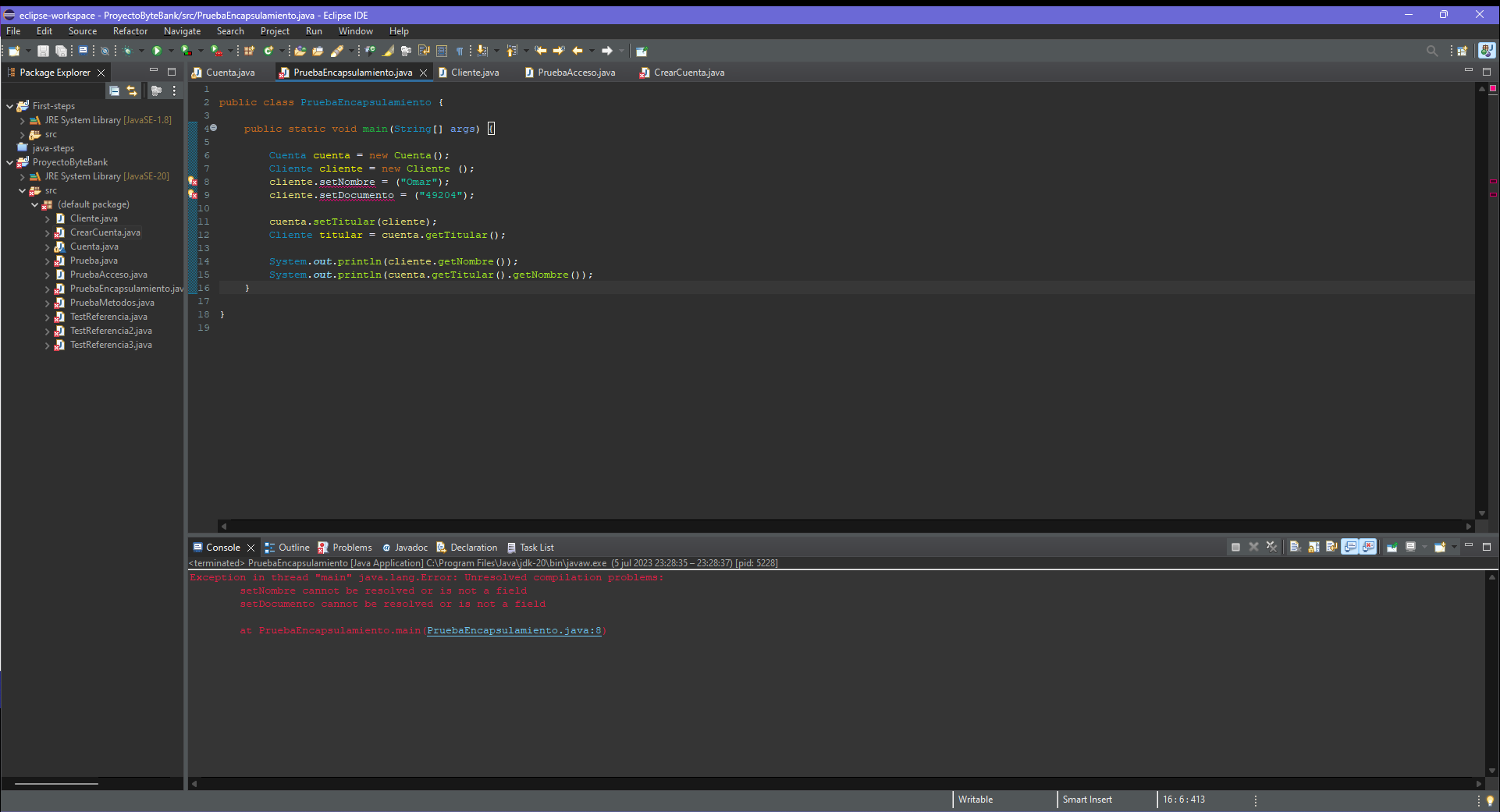Click the New Java Package icon
Viewport: 1500px width, 812px height.
click(249, 51)
